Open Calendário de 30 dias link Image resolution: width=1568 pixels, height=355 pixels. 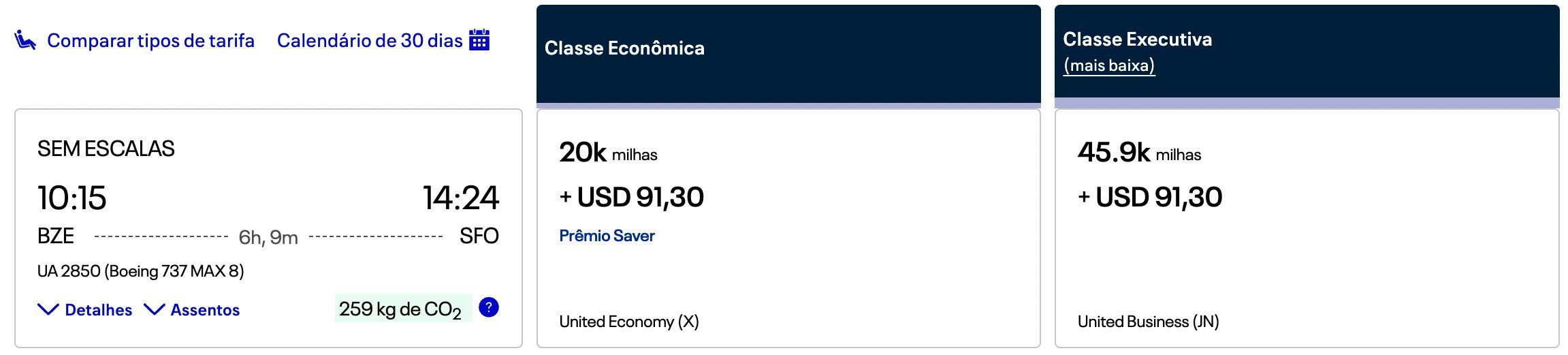370,41
